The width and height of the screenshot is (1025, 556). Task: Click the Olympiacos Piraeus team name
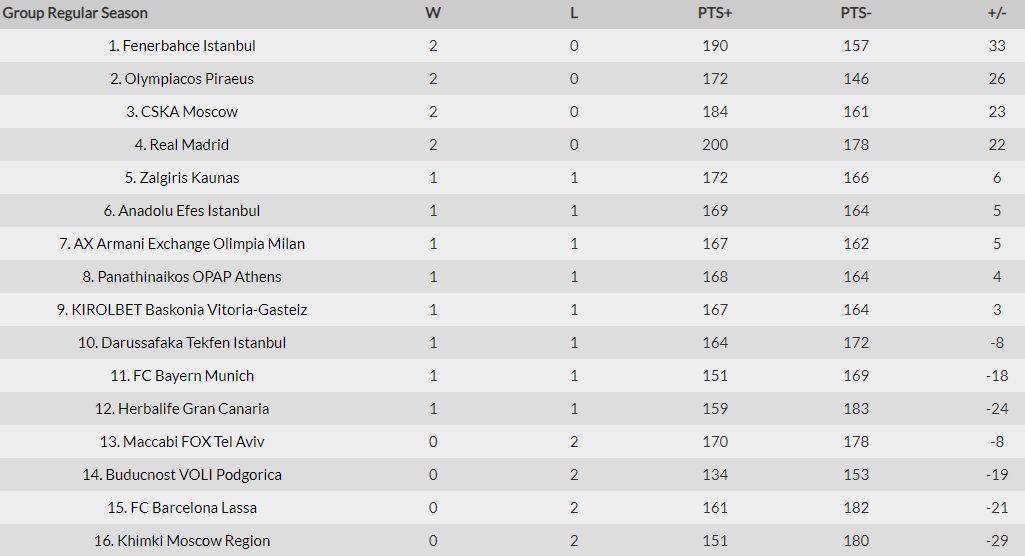(189, 79)
